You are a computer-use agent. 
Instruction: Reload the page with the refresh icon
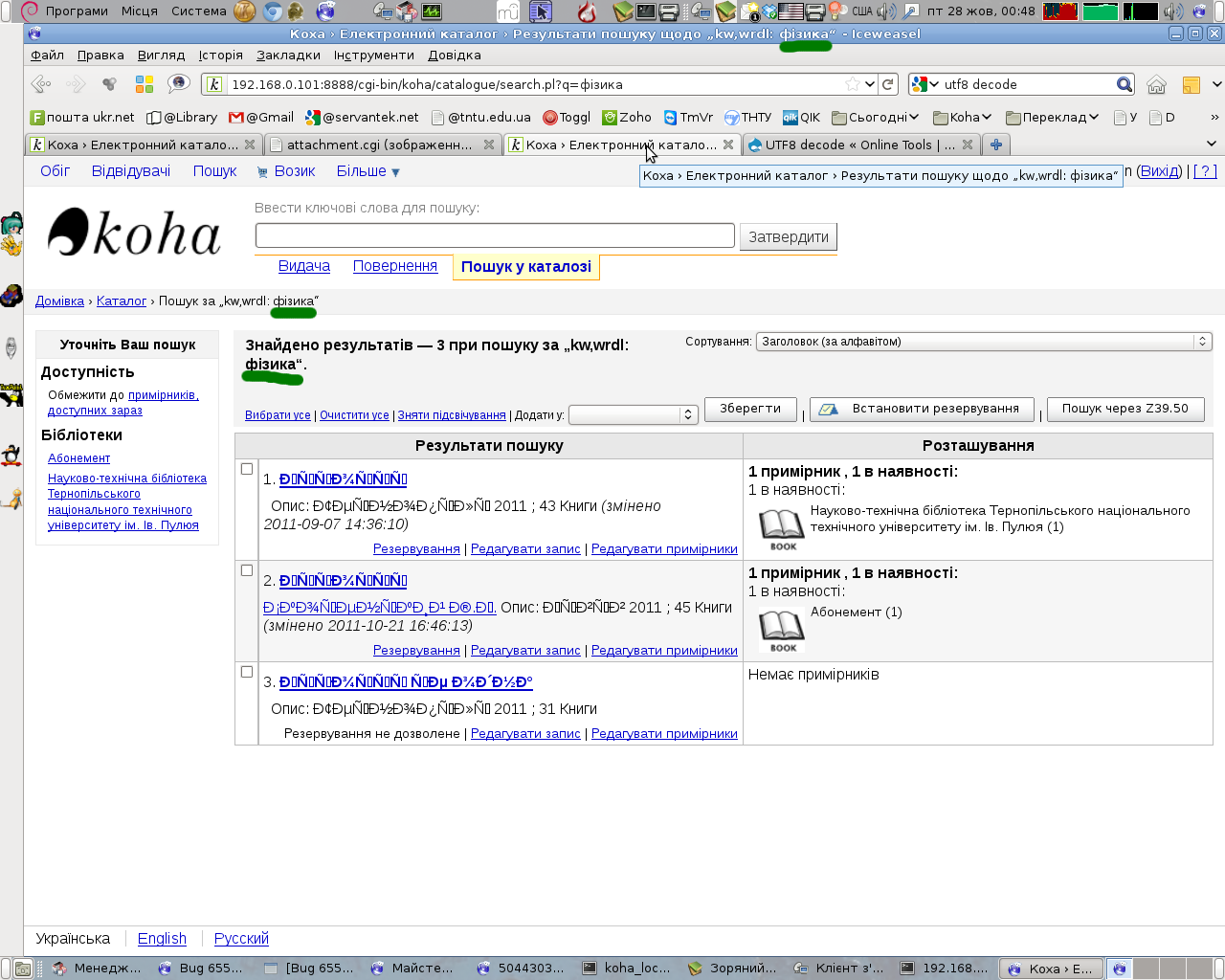[x=888, y=84]
